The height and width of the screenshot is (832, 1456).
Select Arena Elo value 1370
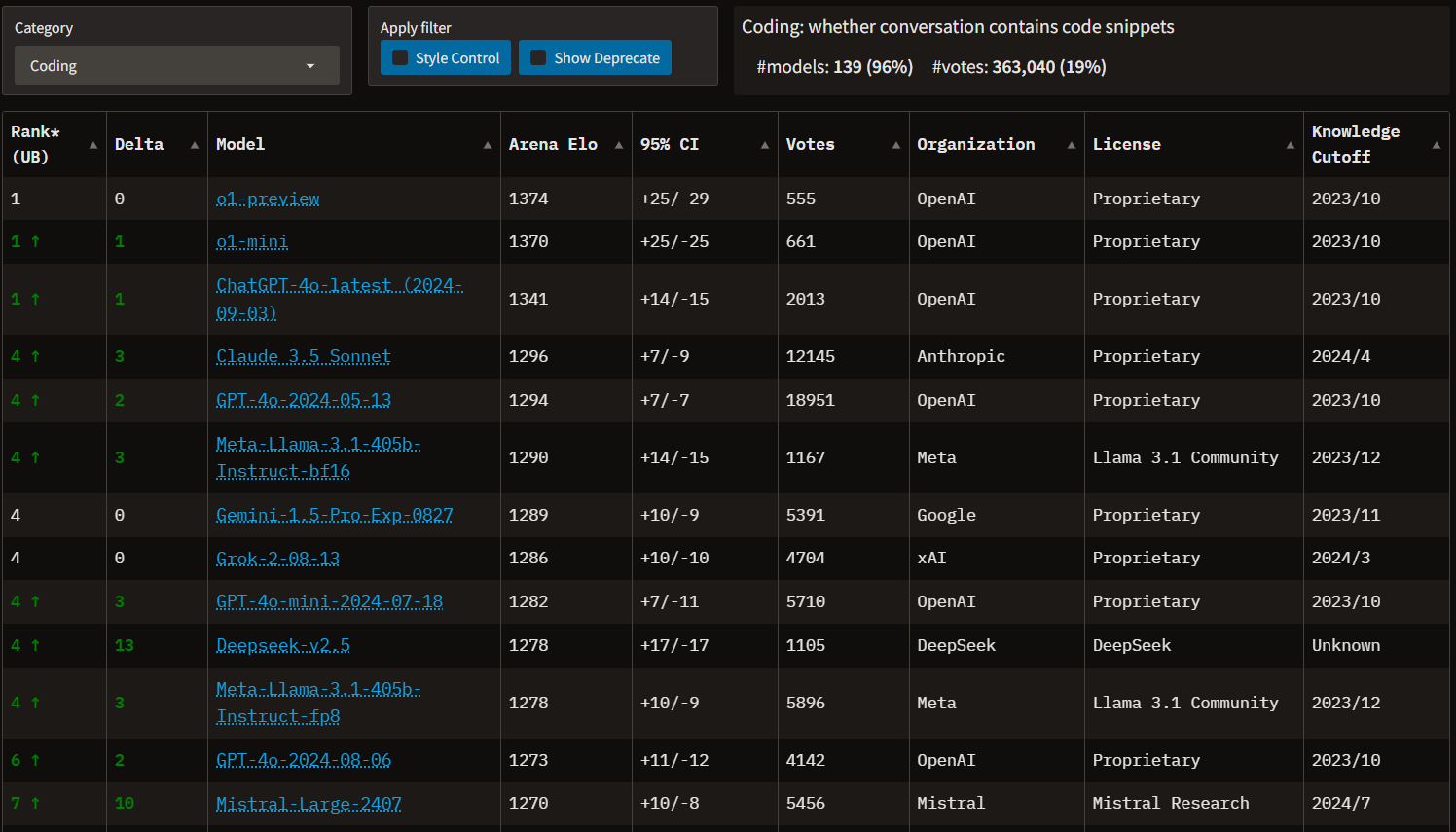coord(528,241)
